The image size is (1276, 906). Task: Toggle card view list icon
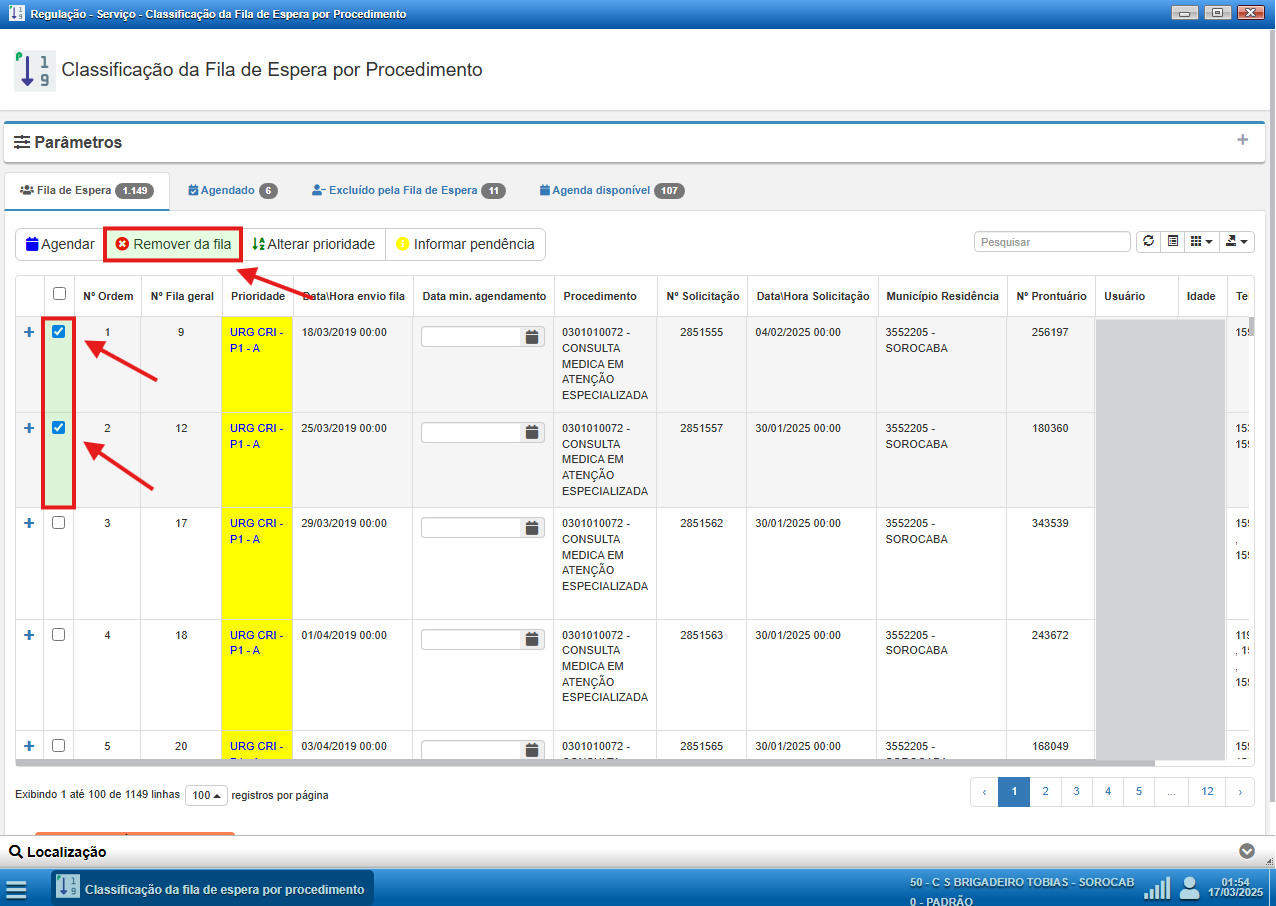click(1173, 242)
